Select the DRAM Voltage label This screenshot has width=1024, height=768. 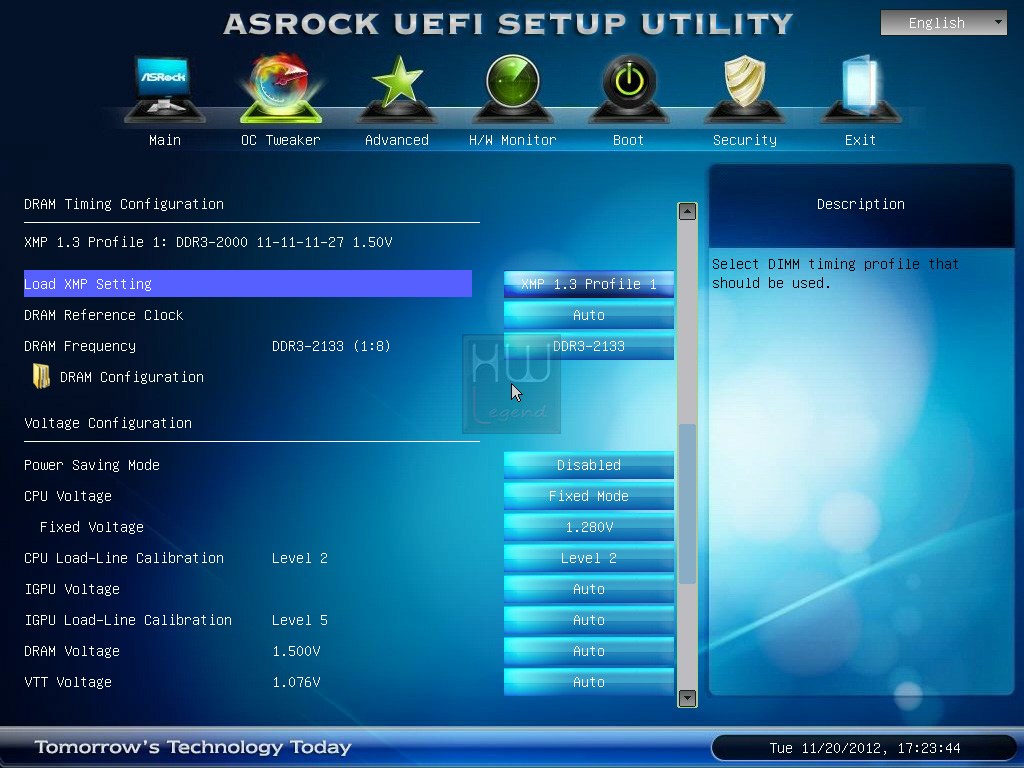72,651
